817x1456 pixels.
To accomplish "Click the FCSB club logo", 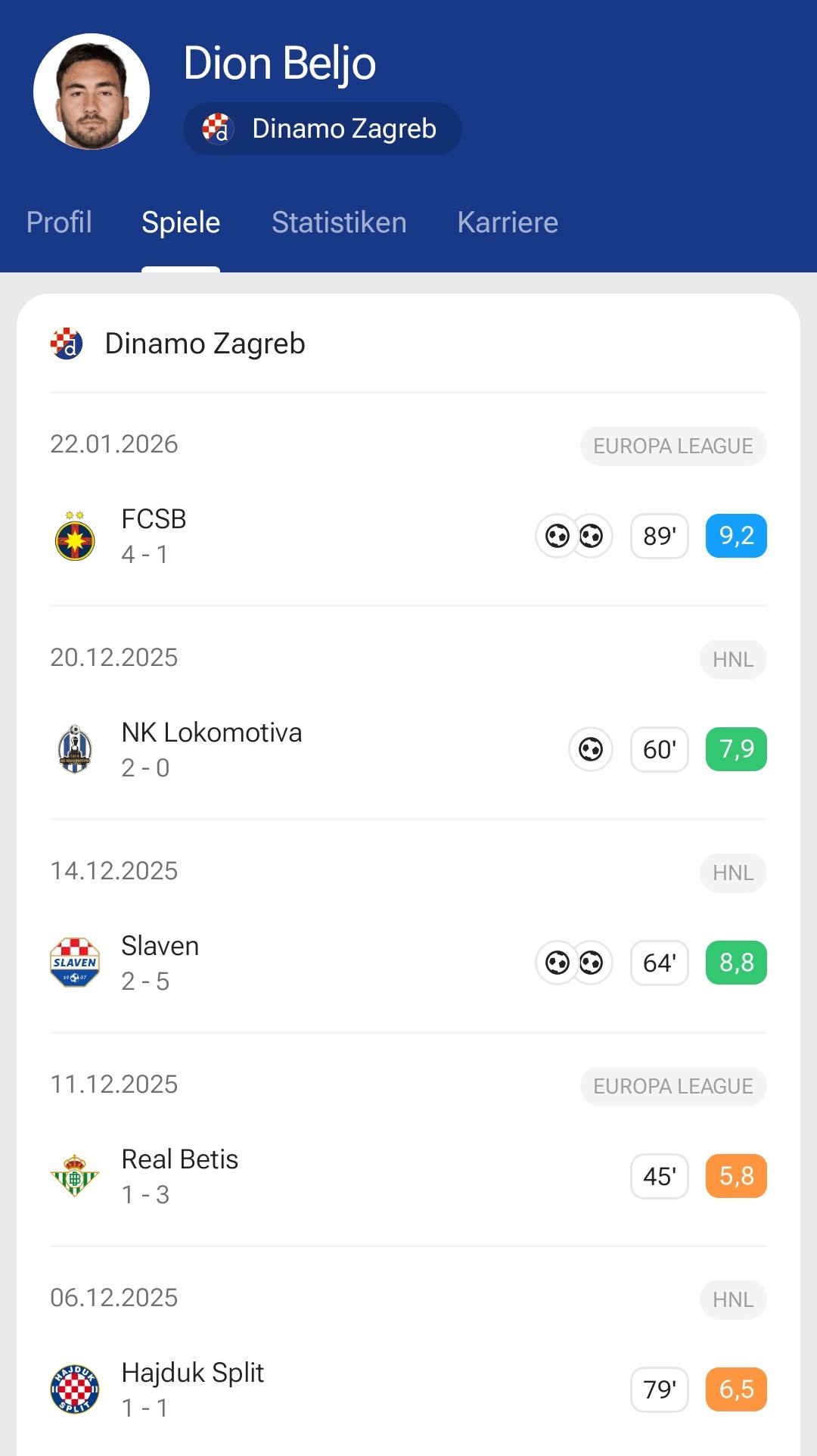I will [x=75, y=537].
